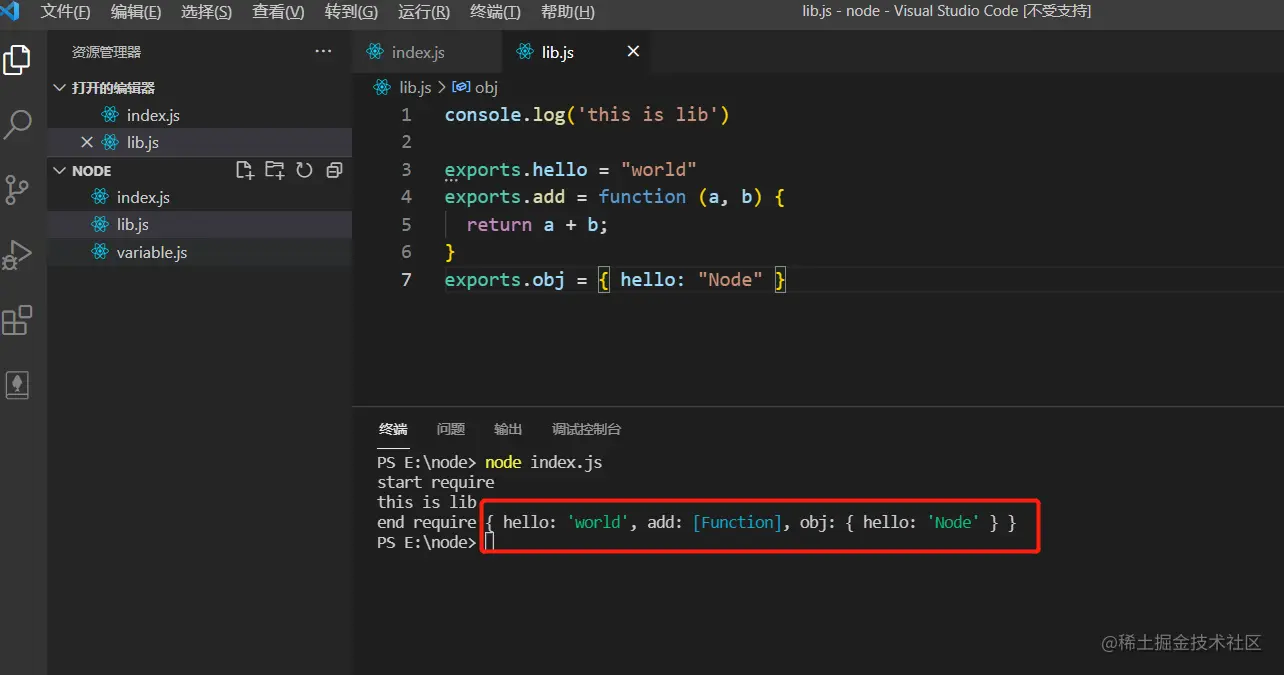
Task: Switch to the 输出 panel tab
Action: point(508,429)
